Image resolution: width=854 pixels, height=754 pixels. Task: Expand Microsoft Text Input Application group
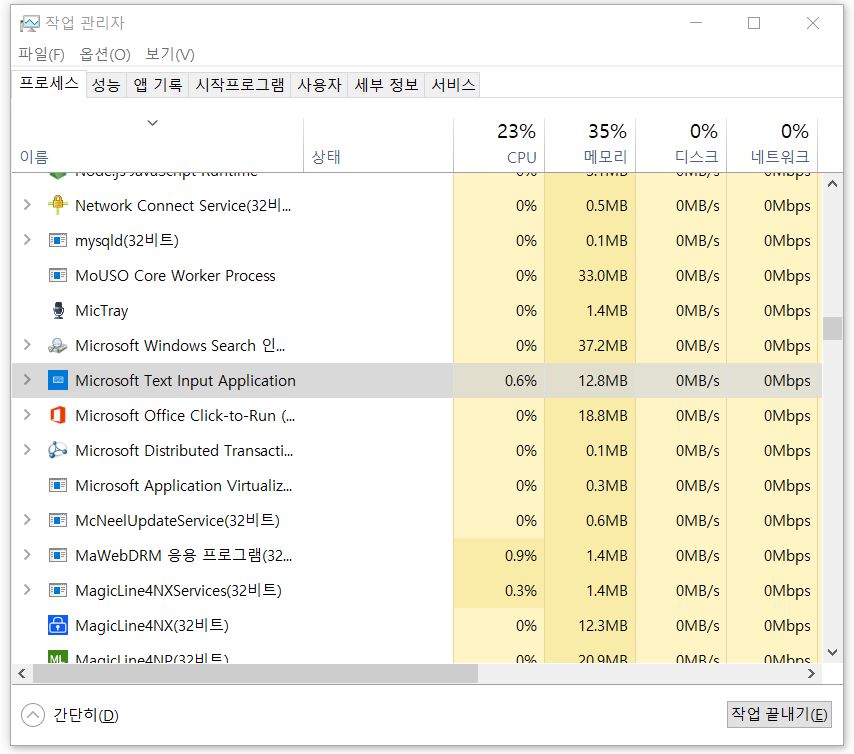coord(27,380)
